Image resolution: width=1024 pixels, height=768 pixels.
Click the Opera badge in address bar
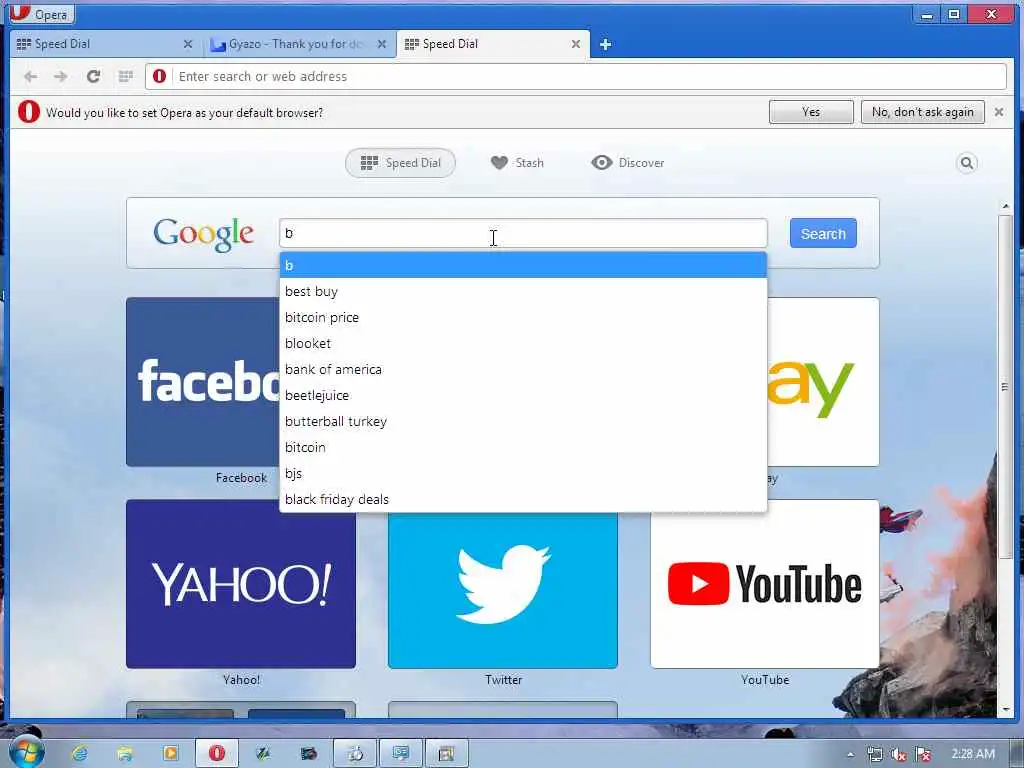point(159,76)
